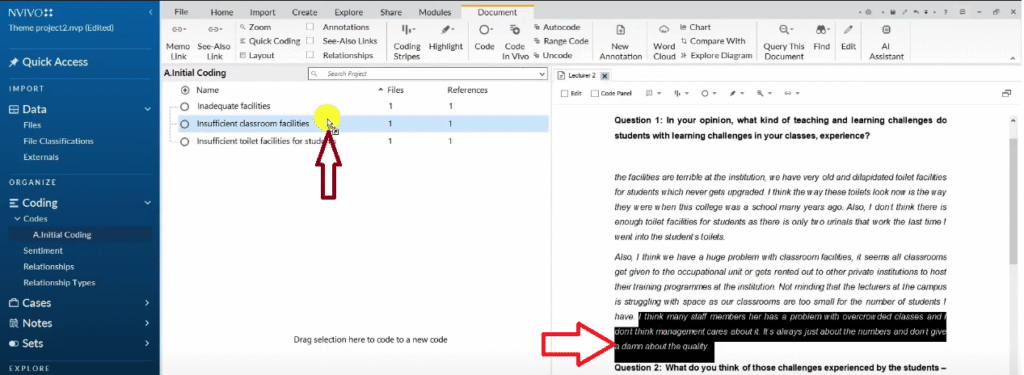Select the Inadequate facilities code circle

(x=185, y=106)
